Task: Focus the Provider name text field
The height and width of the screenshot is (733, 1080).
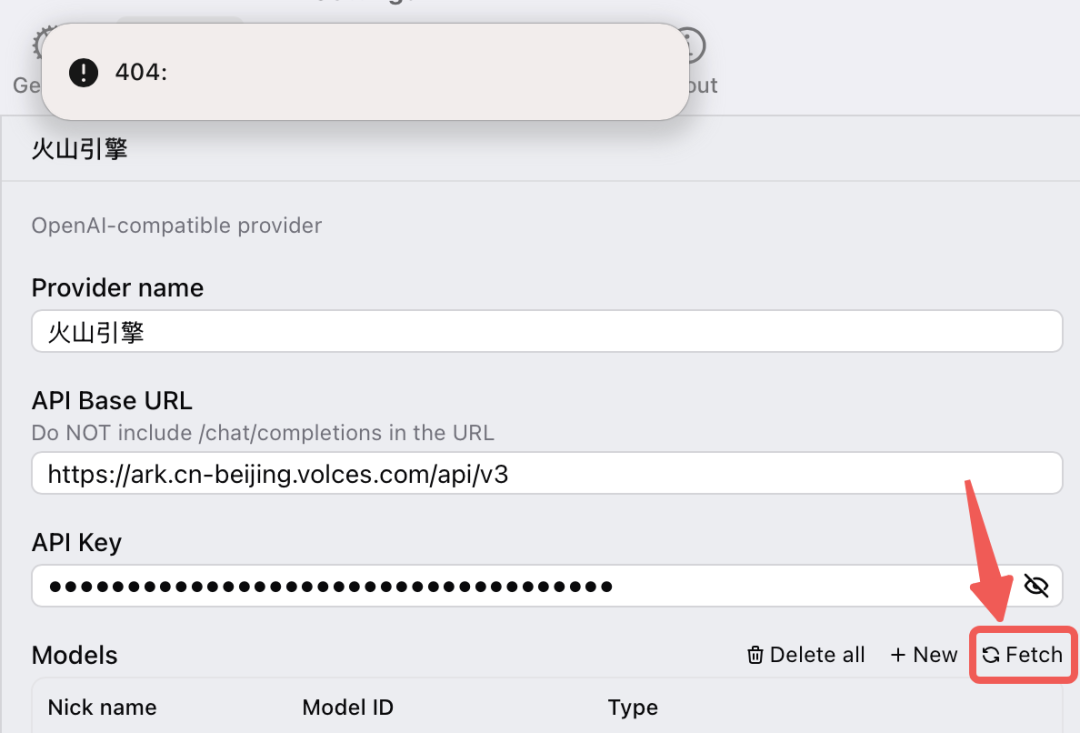Action: (x=546, y=331)
